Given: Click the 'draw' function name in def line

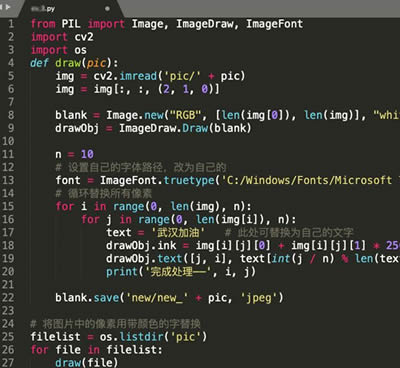Looking at the screenshot, I should tap(68, 63).
